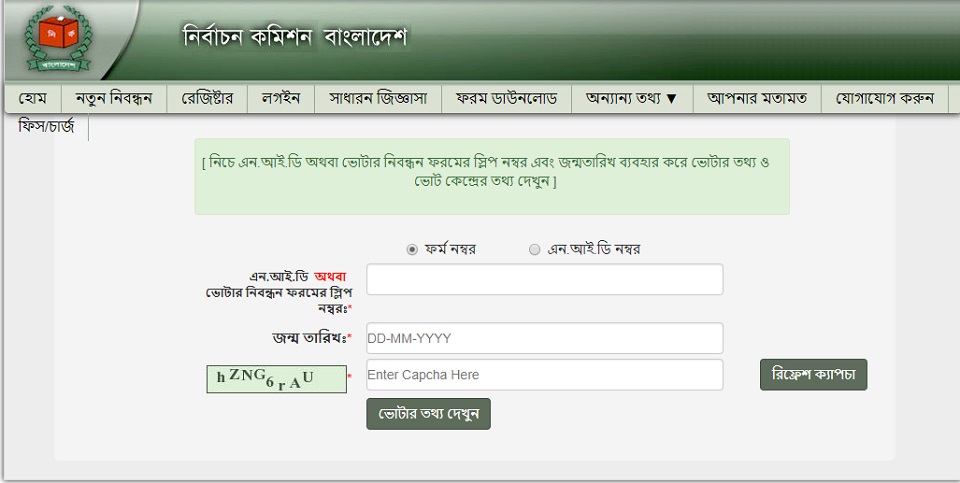This screenshot has width=960, height=483.
Task: Select the এন.আই.ডি নম্বর radio option
Action: (534, 249)
